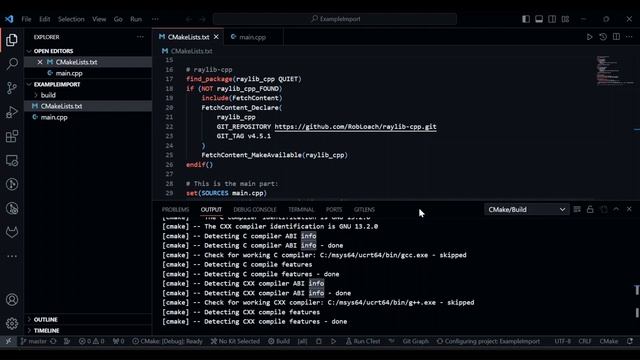The image size is (640, 360).
Task: Click the ExampleImport search command center
Action: point(335,19)
